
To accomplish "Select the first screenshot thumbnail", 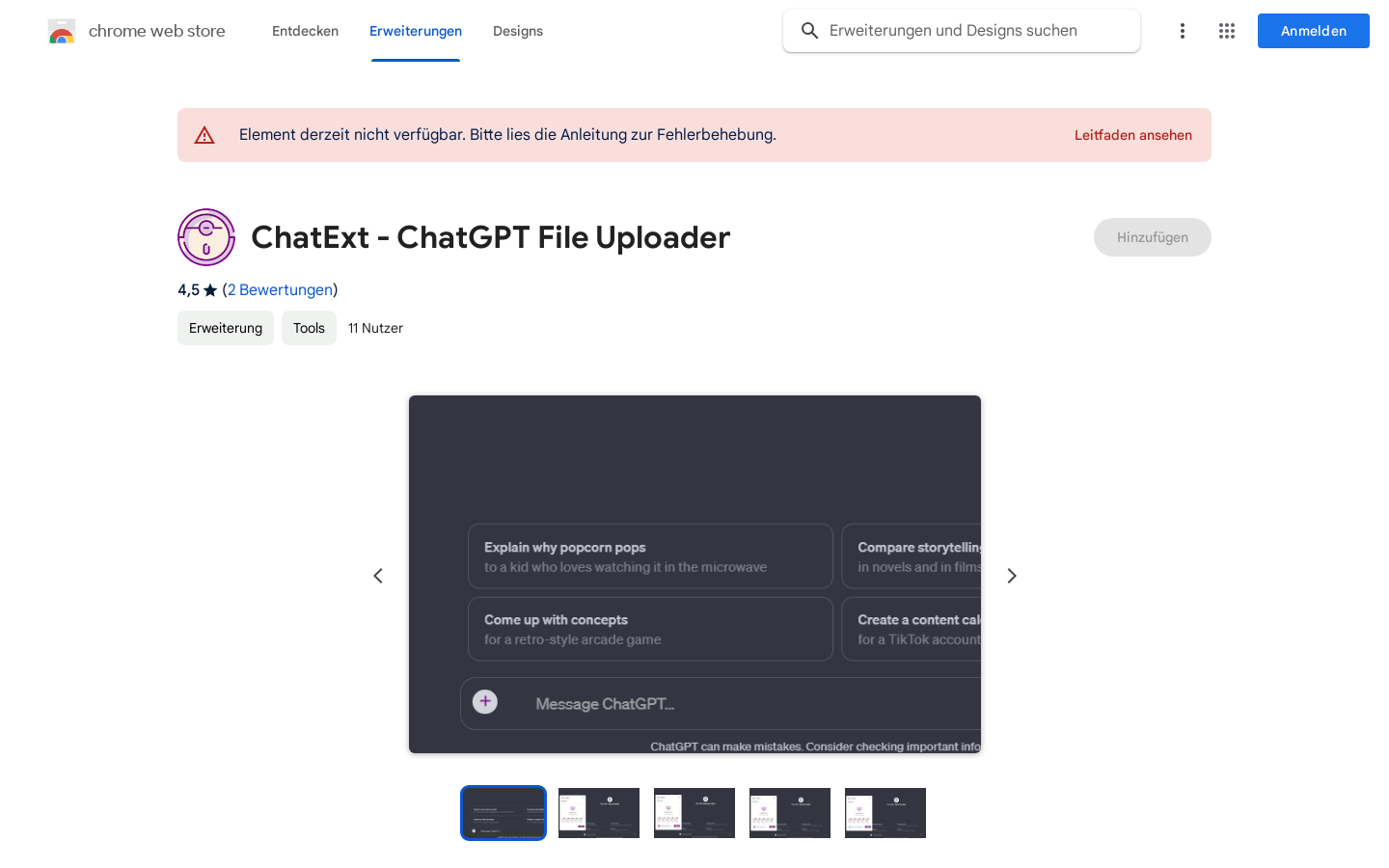I will [504, 813].
